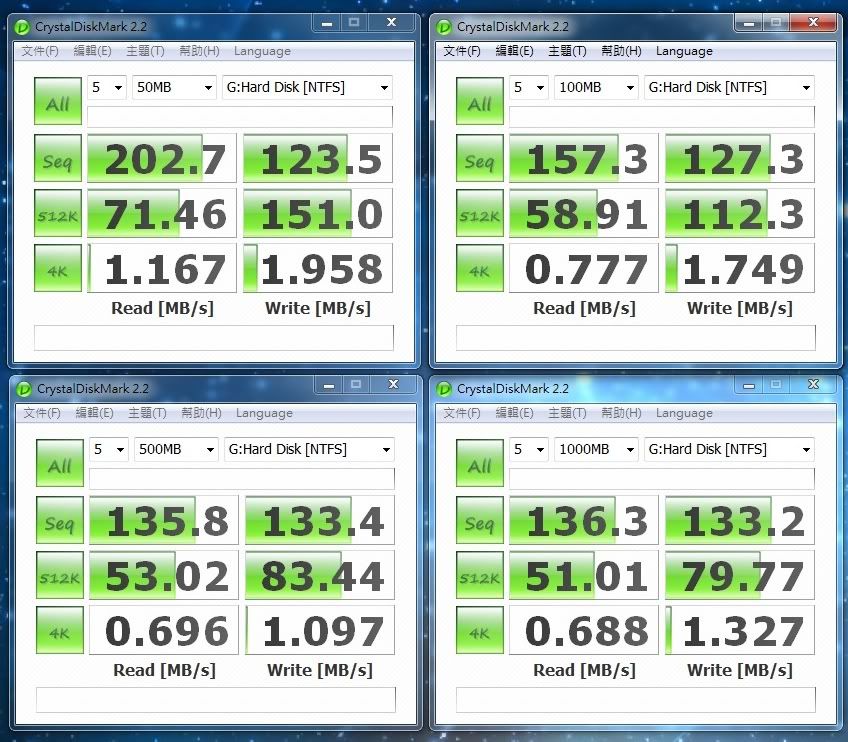Screen dimensions: 848x742
Task: Open the test count dropdown in the 50MB window
Action: (x=107, y=87)
